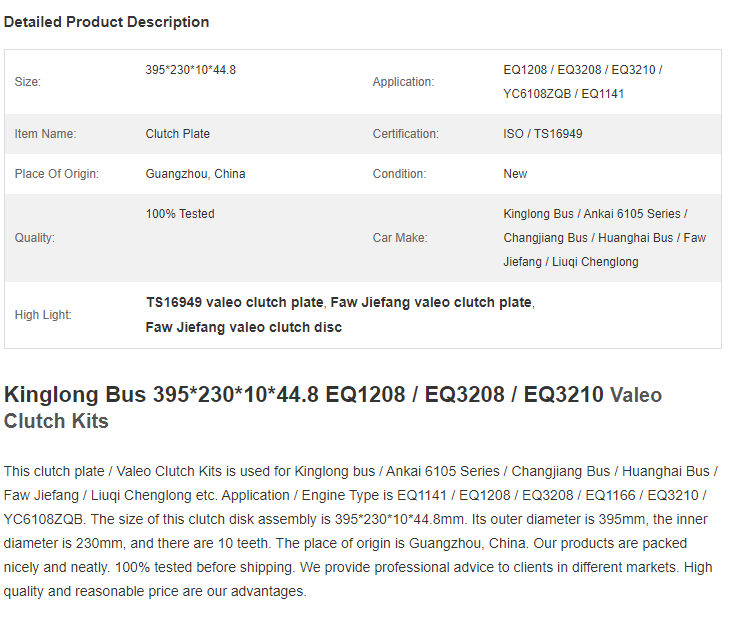Click the Kinglong Bus car make value
Screen dimensions: 732x635
click(x=605, y=238)
